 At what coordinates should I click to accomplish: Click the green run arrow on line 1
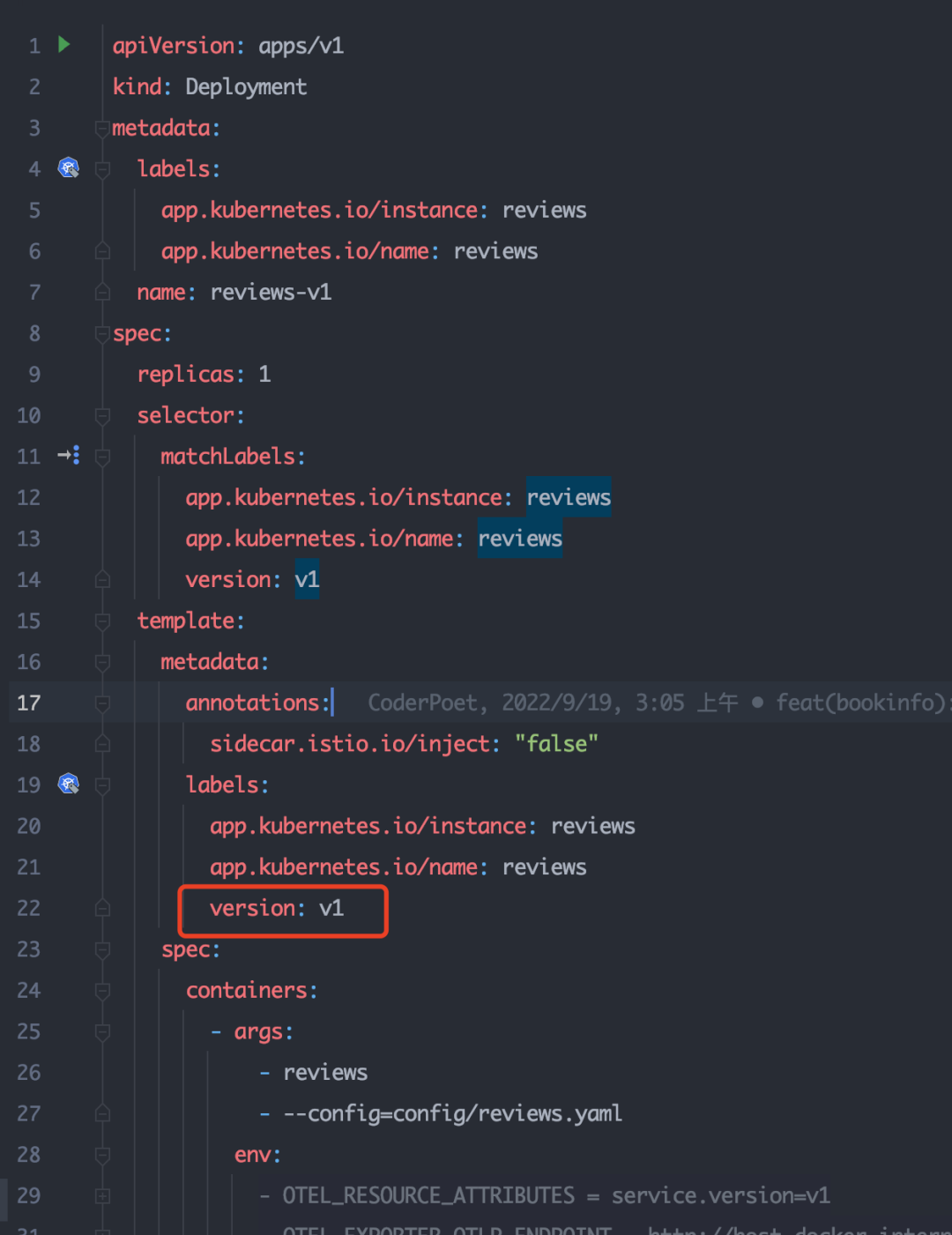64,44
